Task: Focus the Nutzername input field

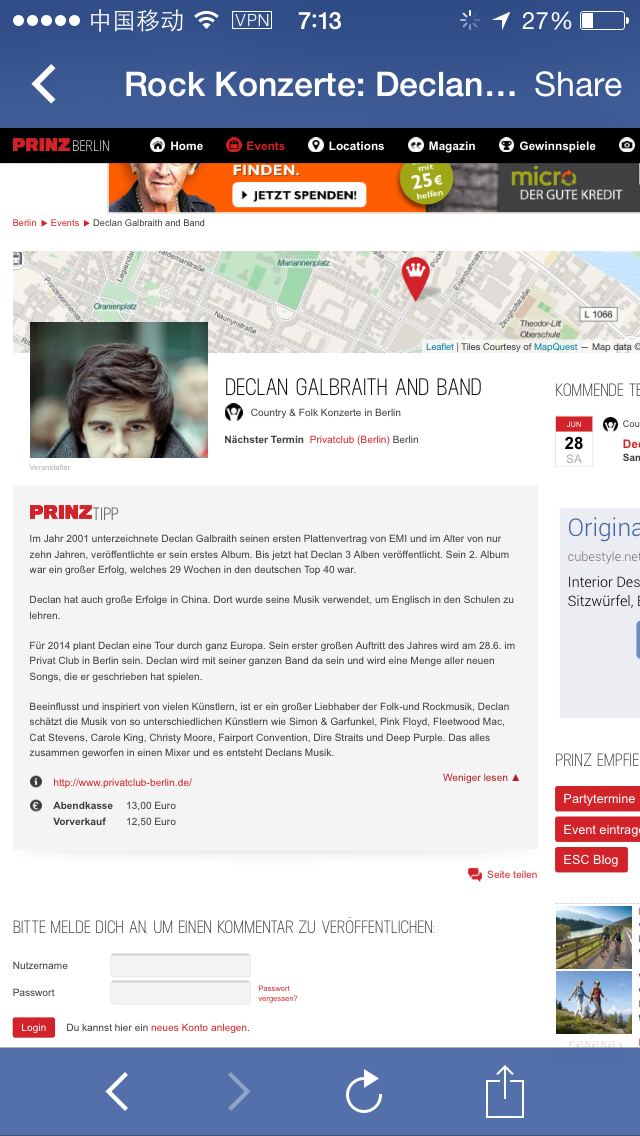Action: [180, 965]
